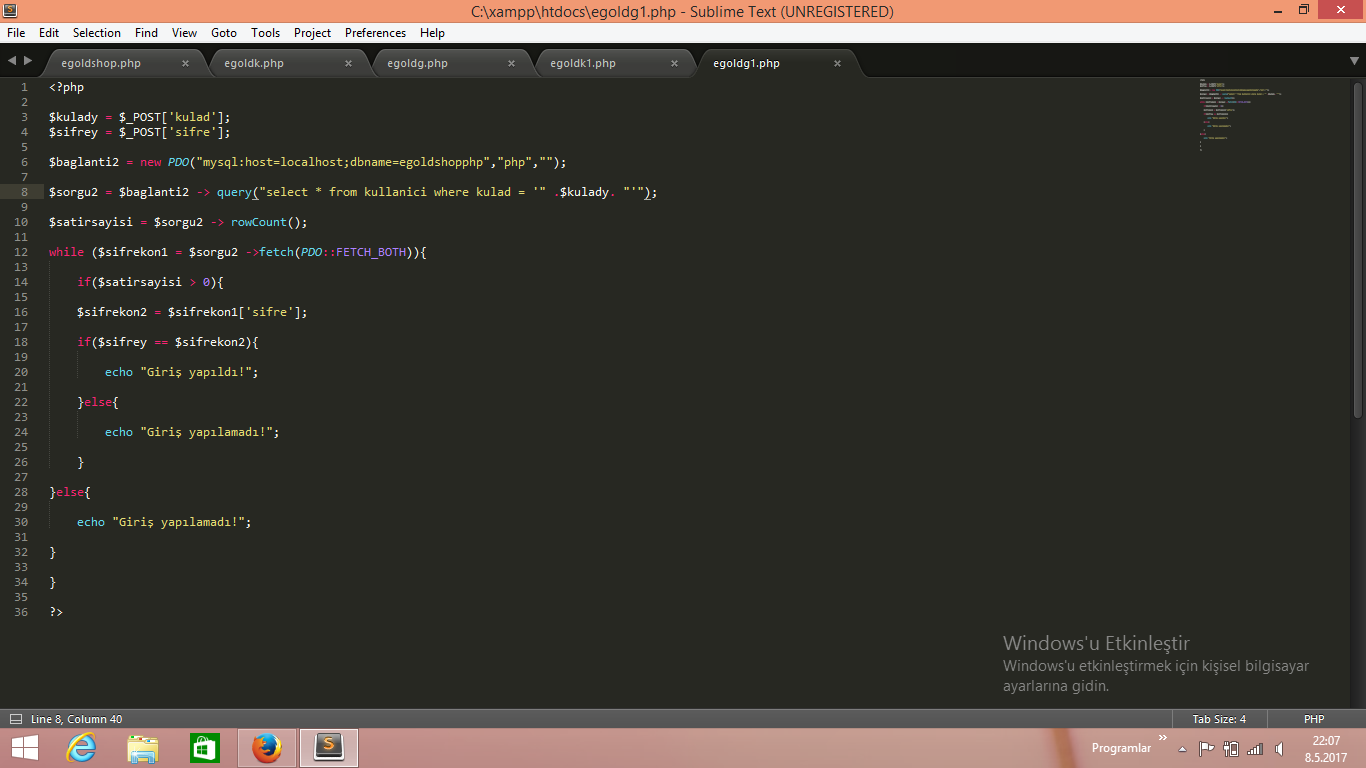Go to next tab with right arrow

(28, 61)
